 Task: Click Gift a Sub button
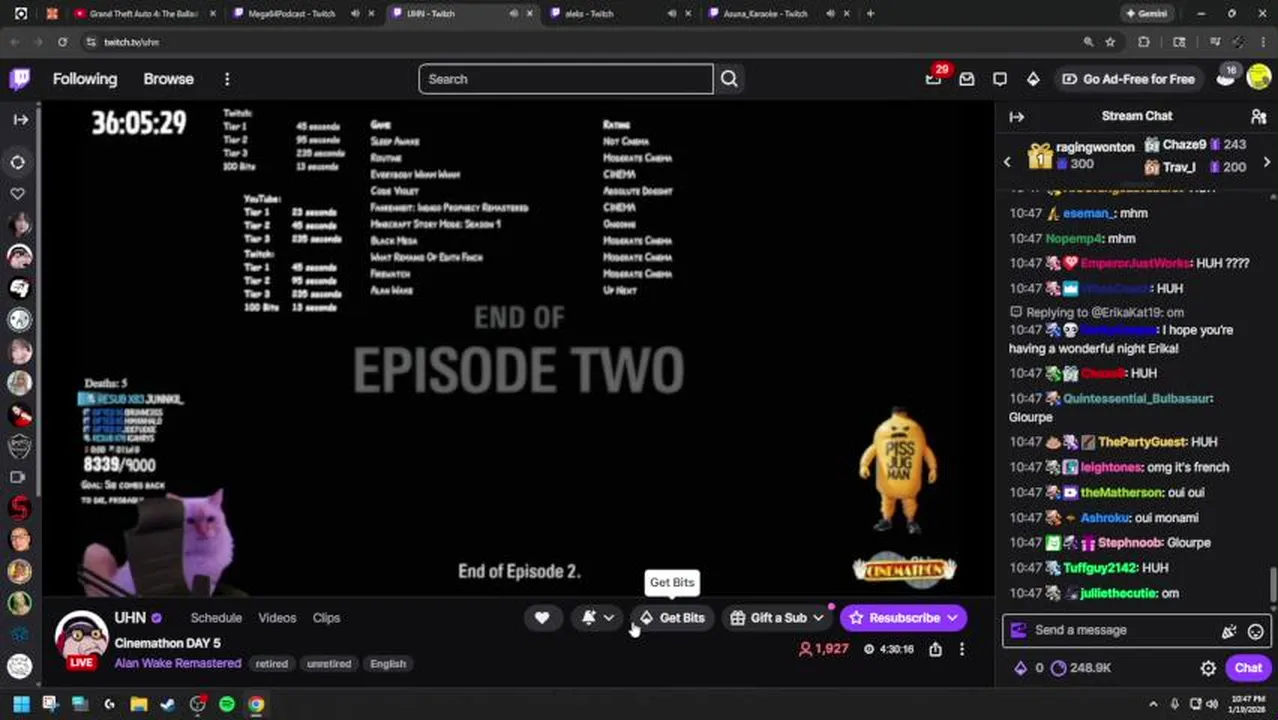(777, 618)
